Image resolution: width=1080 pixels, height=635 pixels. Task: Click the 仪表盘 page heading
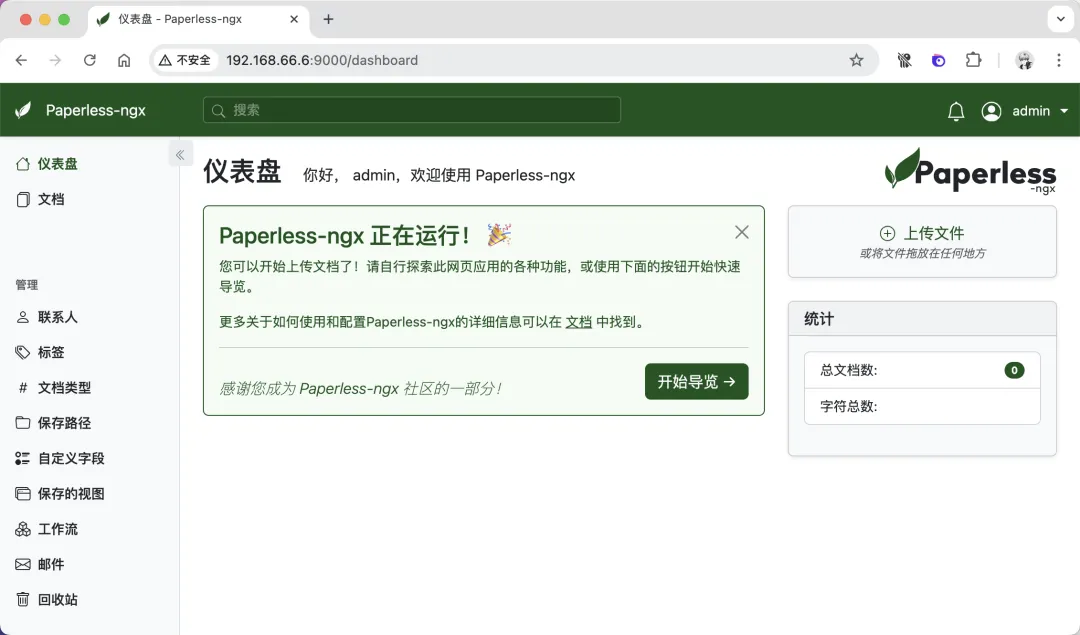click(x=242, y=171)
